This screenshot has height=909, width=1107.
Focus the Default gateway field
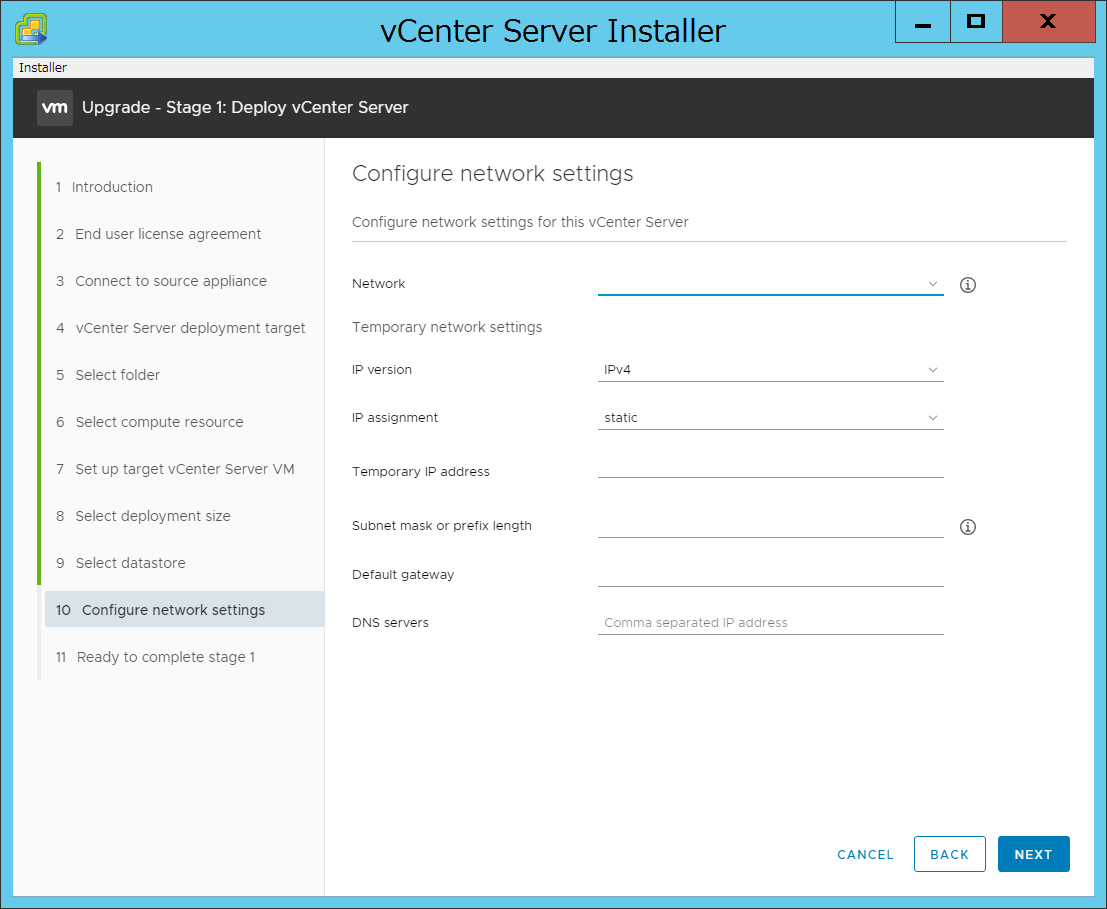[770, 575]
